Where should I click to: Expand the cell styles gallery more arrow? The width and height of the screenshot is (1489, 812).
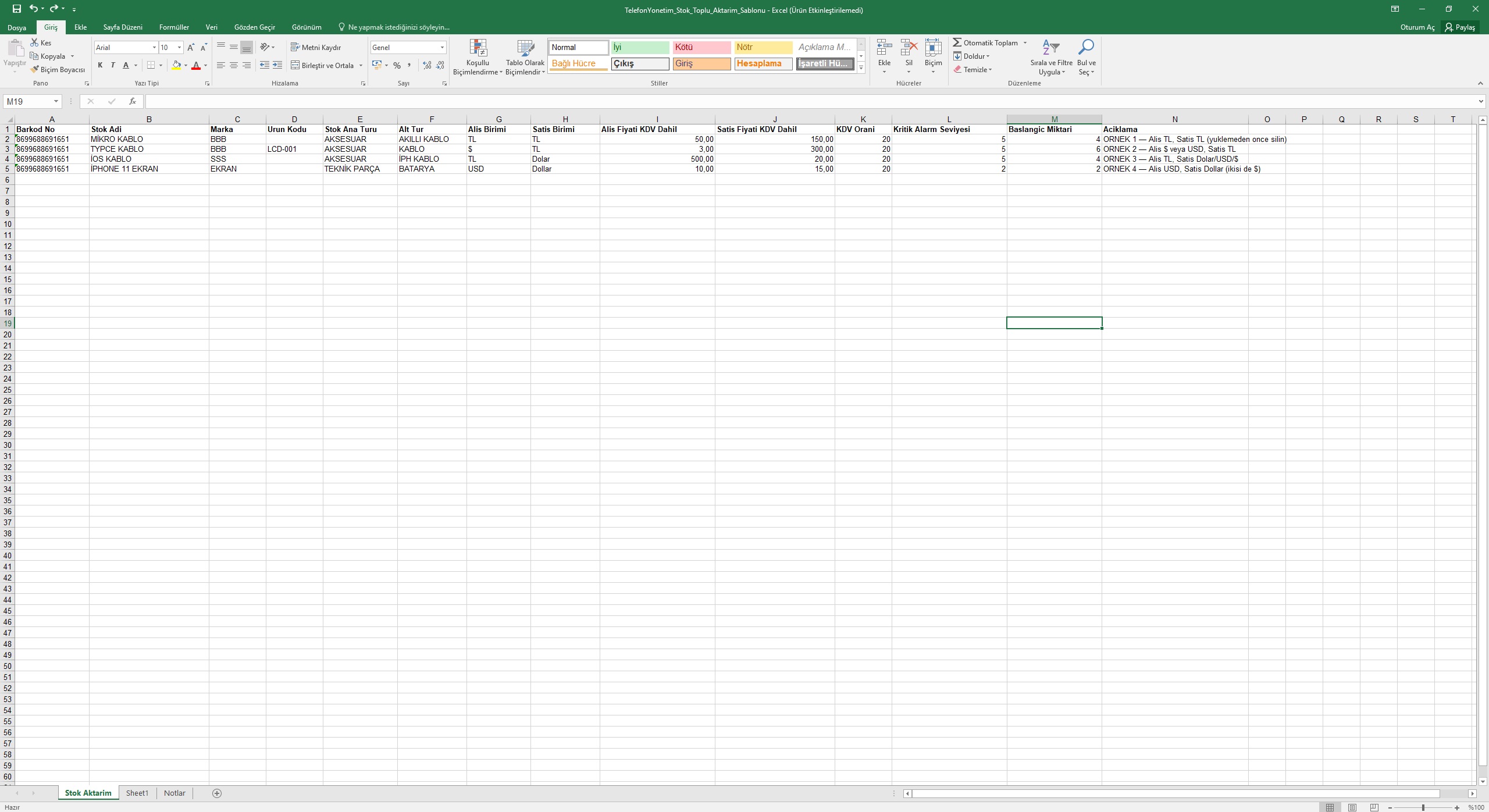861,67
